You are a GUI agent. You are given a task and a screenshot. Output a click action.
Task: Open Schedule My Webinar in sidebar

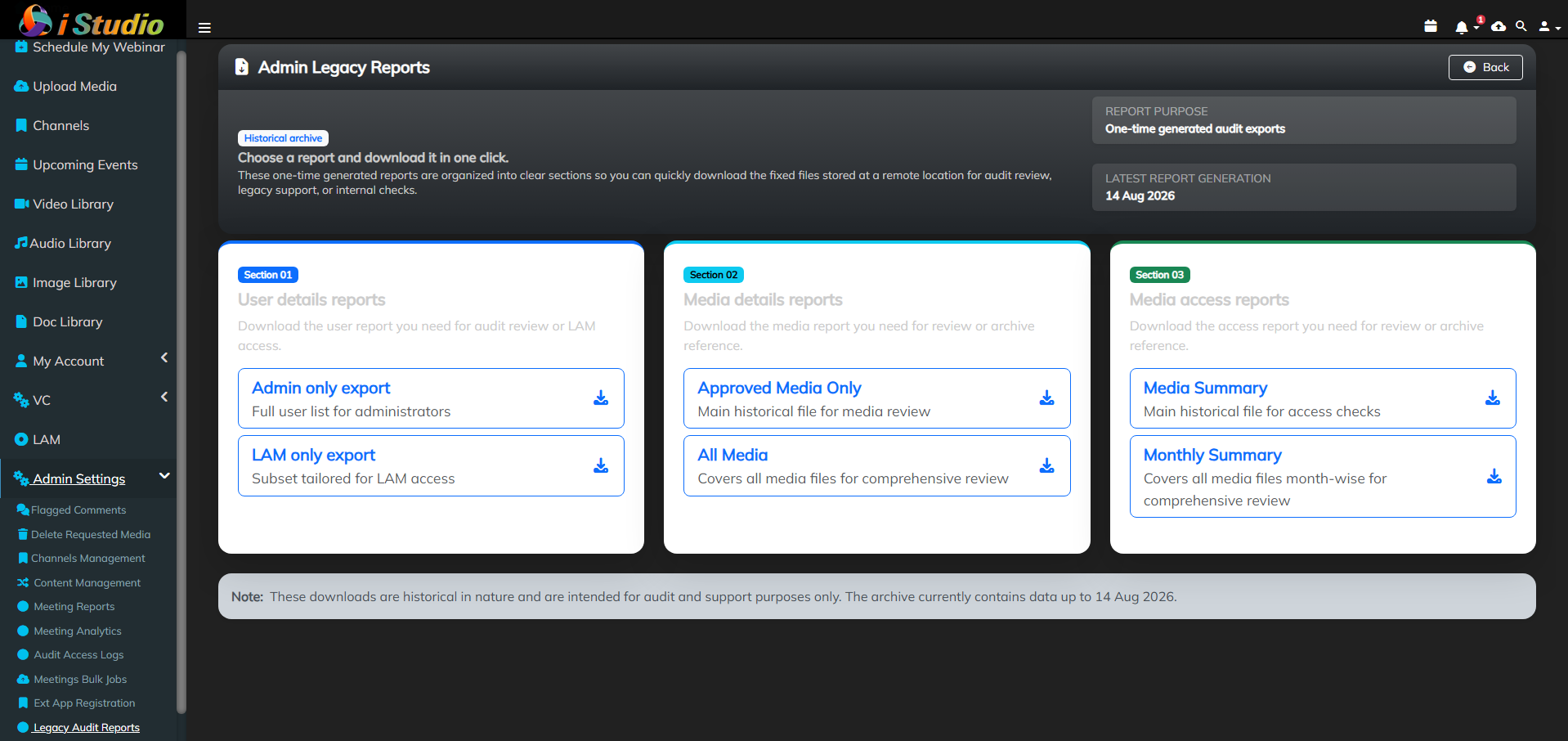pyautogui.click(x=90, y=47)
